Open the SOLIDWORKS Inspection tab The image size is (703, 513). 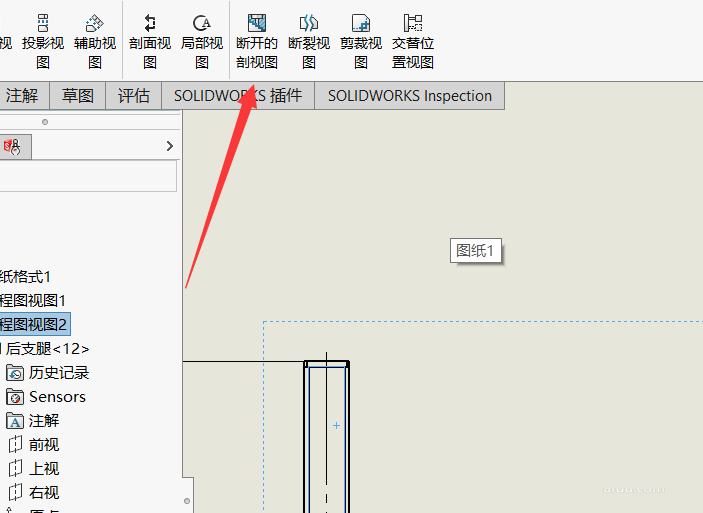click(410, 96)
